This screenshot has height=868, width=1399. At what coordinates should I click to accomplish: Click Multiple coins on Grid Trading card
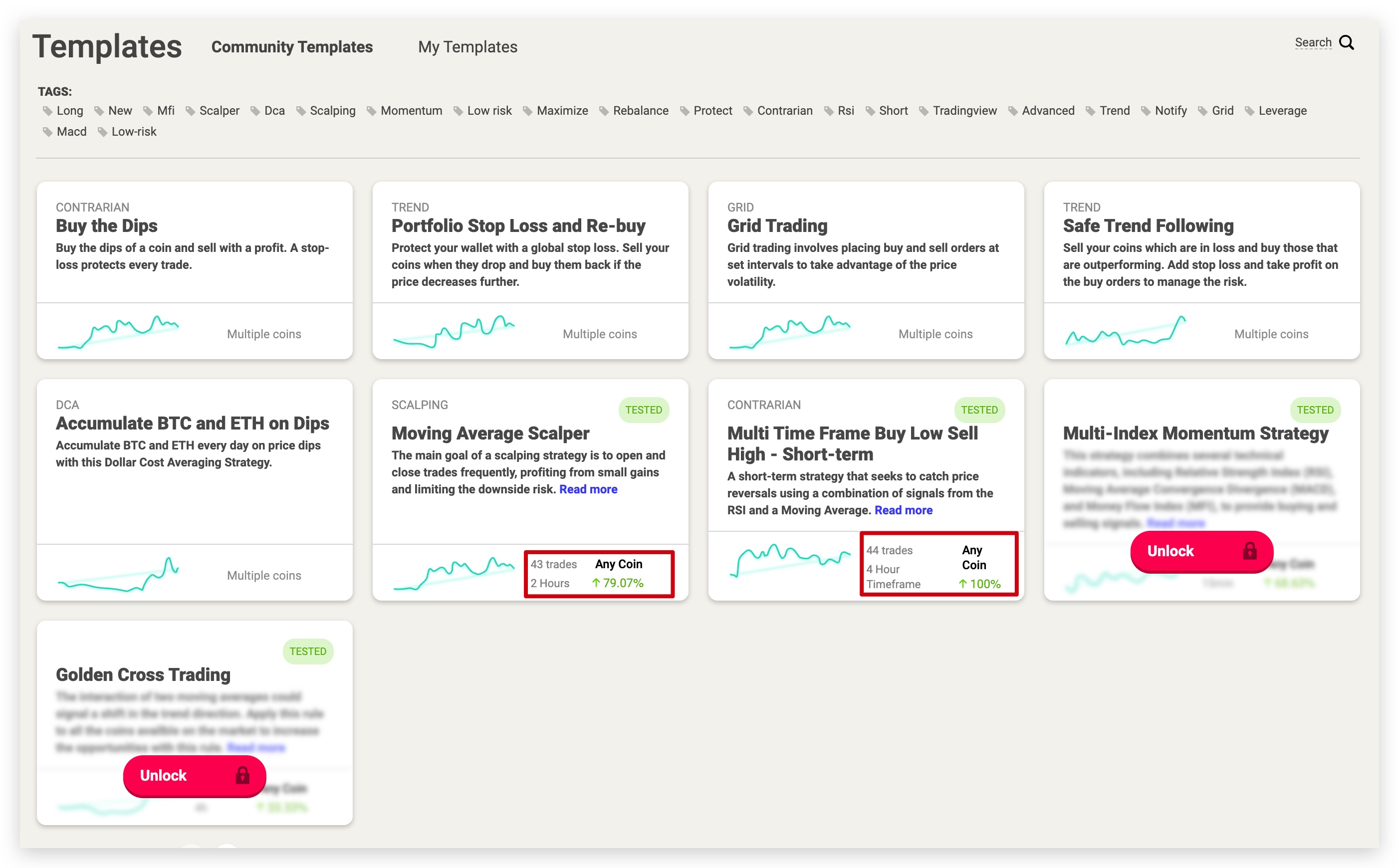click(935, 334)
